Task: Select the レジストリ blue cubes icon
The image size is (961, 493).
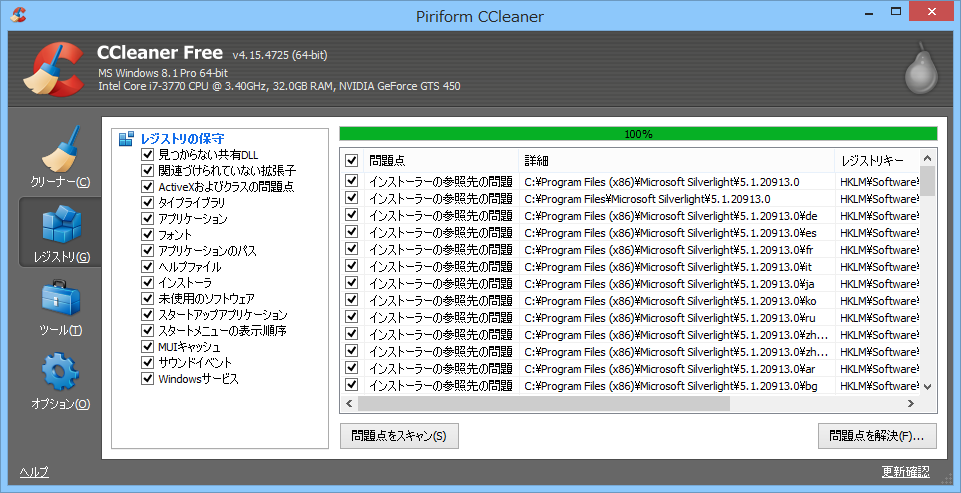Action: pyautogui.click(x=61, y=224)
